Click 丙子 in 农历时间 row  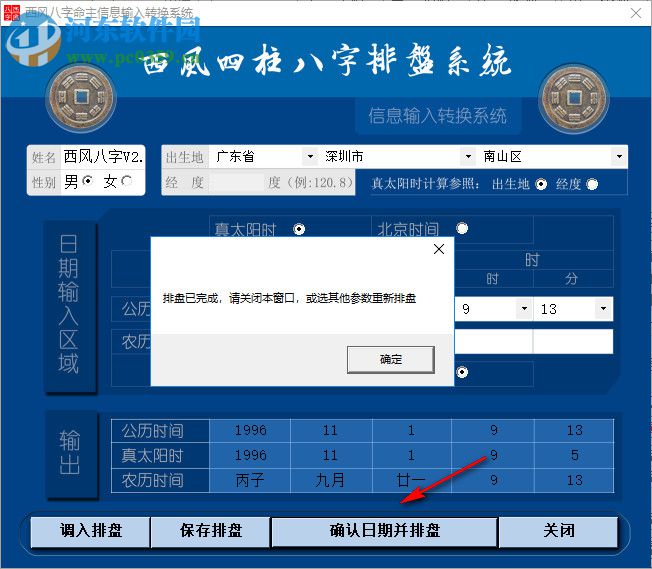[250, 480]
